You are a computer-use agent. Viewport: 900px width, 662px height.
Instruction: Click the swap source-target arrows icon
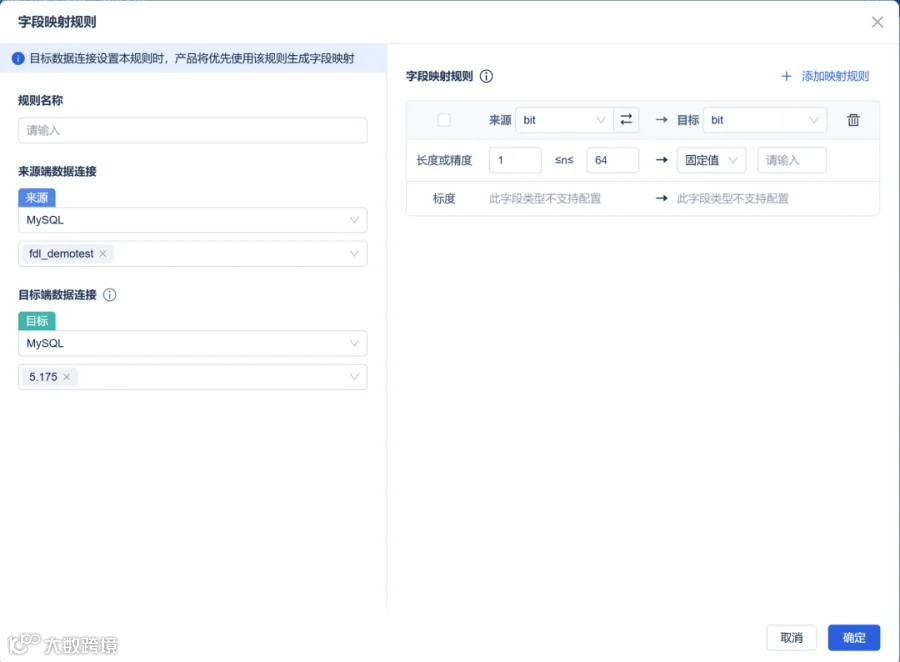(x=626, y=119)
